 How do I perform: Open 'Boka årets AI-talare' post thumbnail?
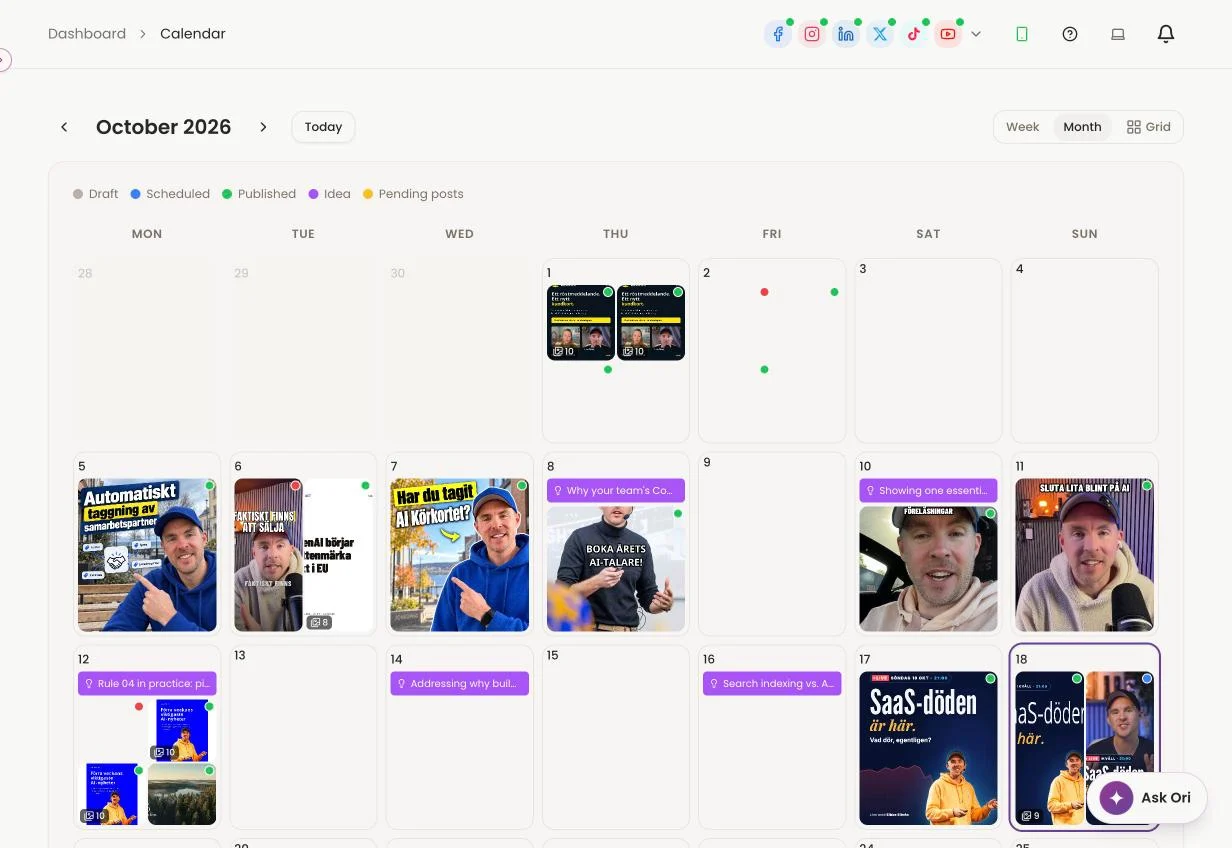(616, 569)
